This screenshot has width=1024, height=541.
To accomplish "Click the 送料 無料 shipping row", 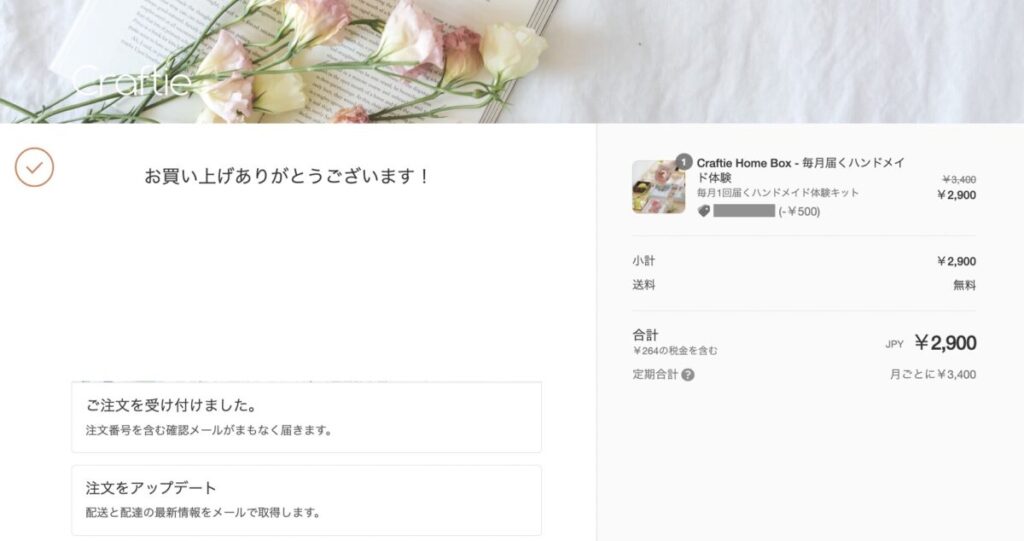I will [x=804, y=285].
